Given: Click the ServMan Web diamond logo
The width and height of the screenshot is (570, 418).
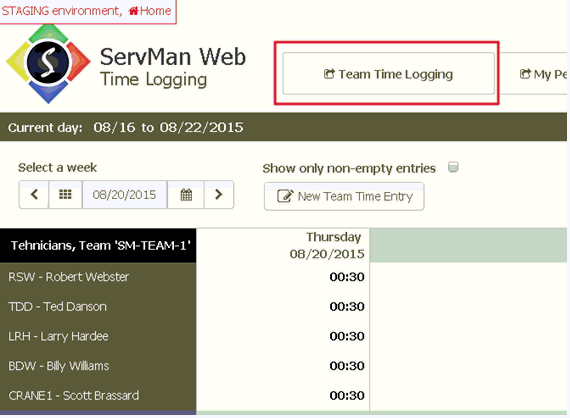Looking at the screenshot, I should [x=48, y=64].
